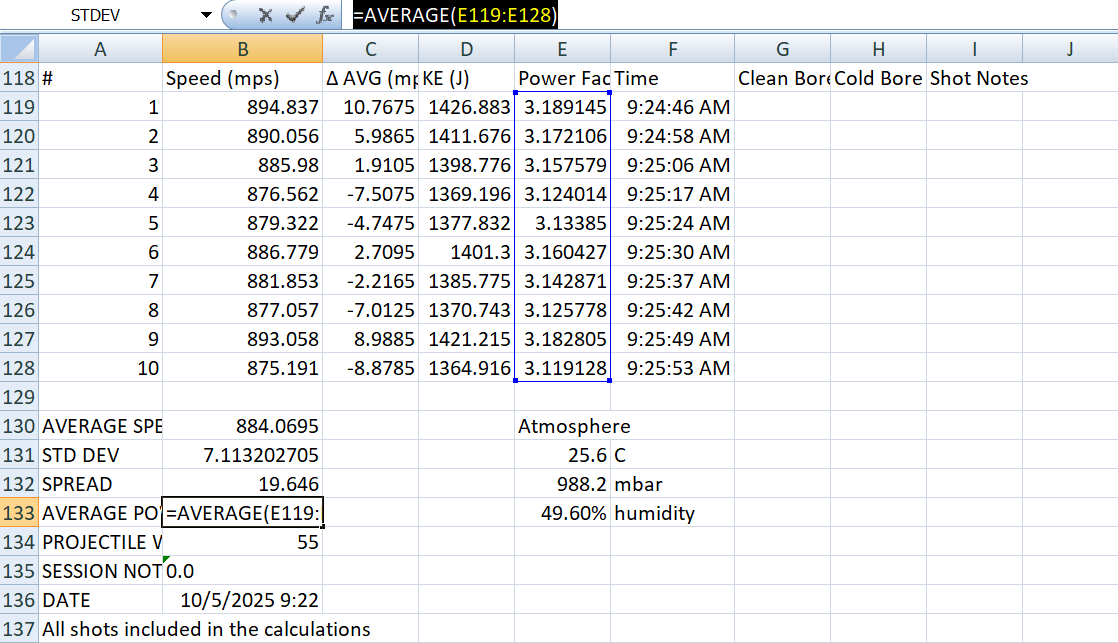The height and width of the screenshot is (643, 1118).
Task: Click the humidity value 49.60%
Action: (562, 514)
